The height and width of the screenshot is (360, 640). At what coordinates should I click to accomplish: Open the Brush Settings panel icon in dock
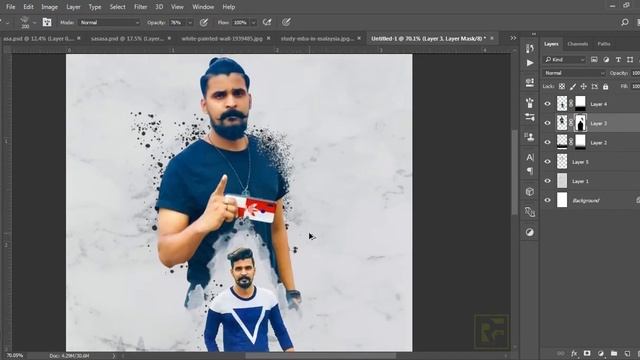pos(530,117)
